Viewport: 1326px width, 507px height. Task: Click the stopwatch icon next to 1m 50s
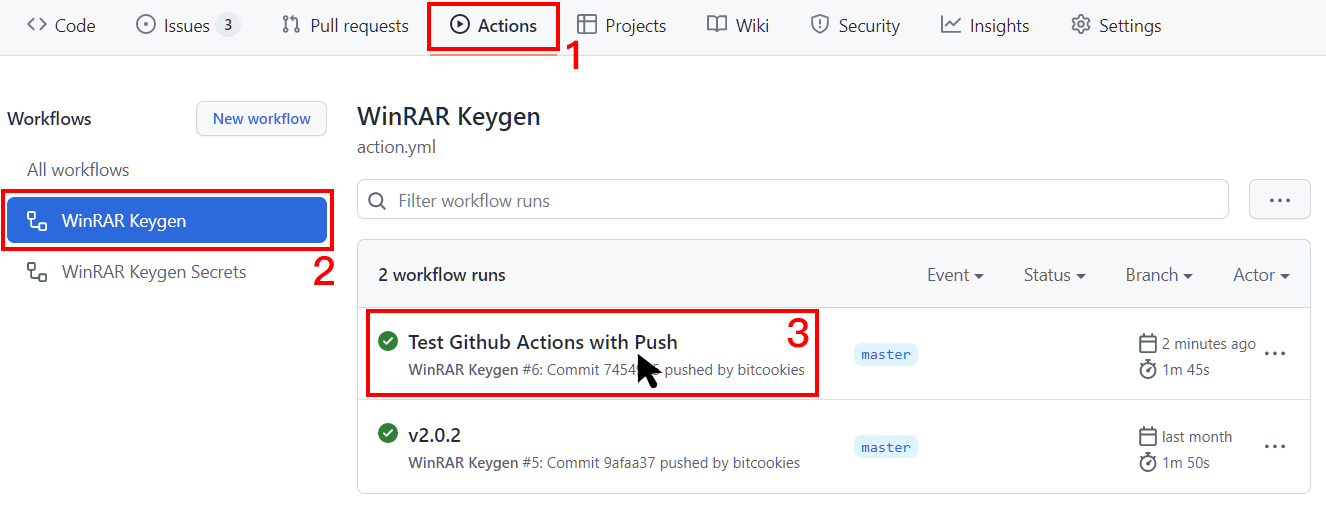(1148, 462)
